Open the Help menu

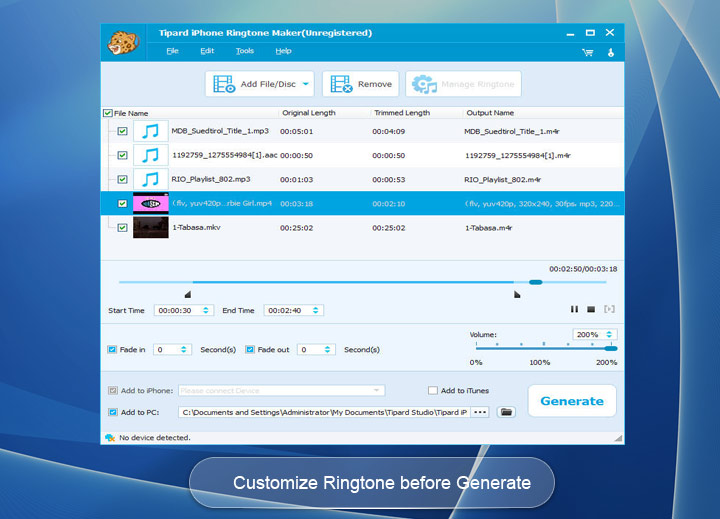tap(283, 51)
